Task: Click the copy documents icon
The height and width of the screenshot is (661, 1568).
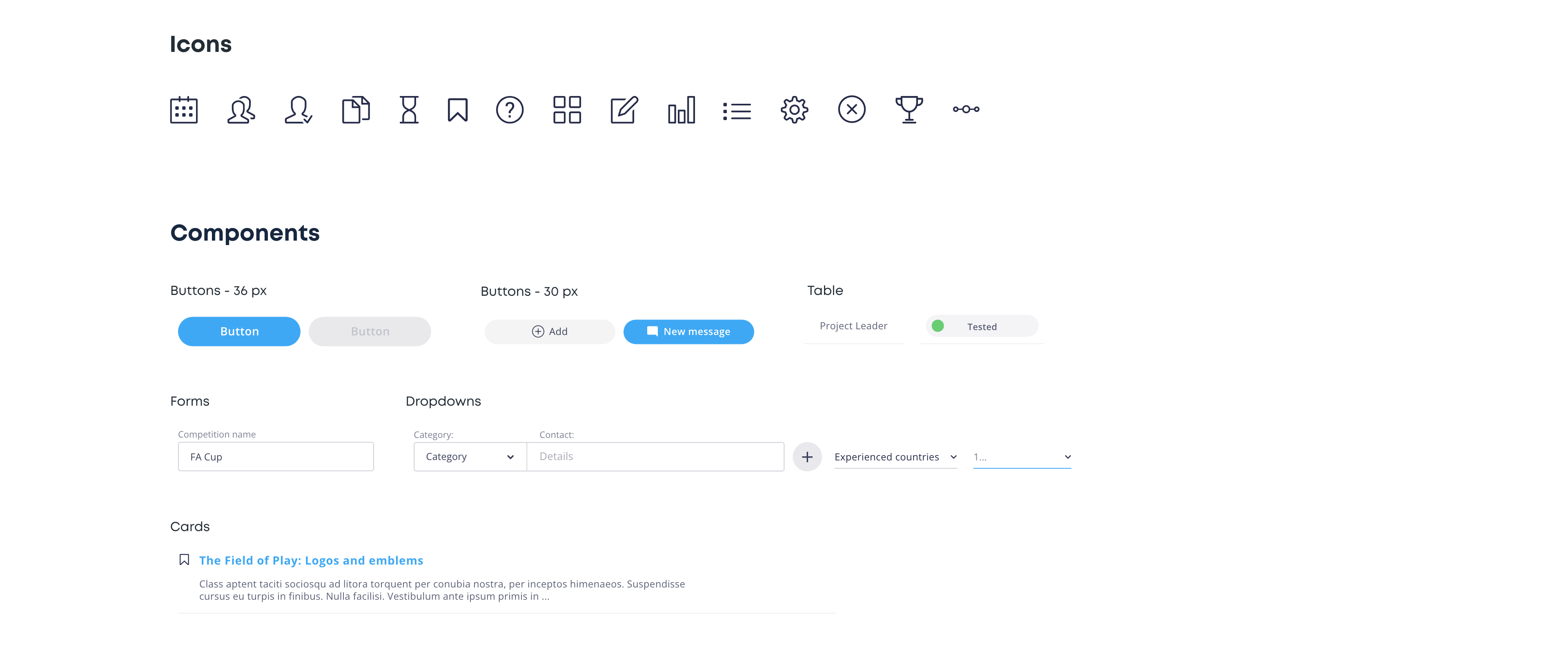Action: coord(356,110)
